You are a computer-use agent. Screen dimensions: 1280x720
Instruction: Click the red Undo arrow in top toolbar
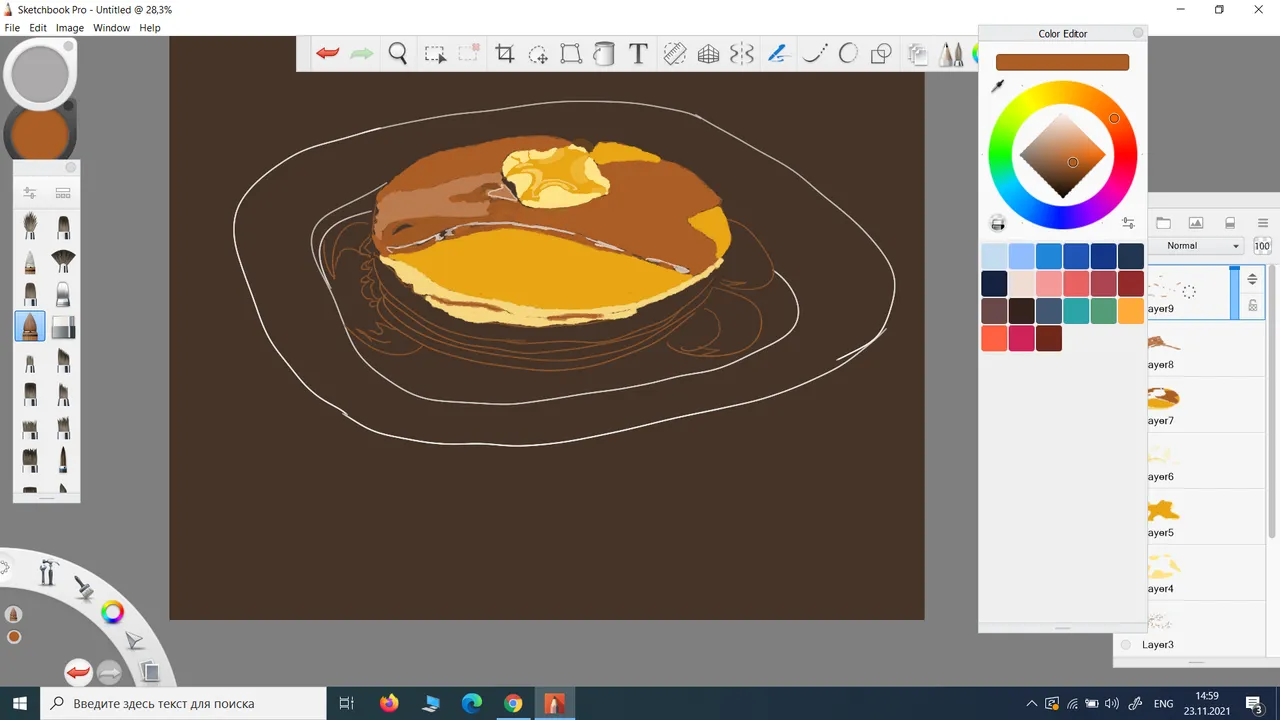328,54
